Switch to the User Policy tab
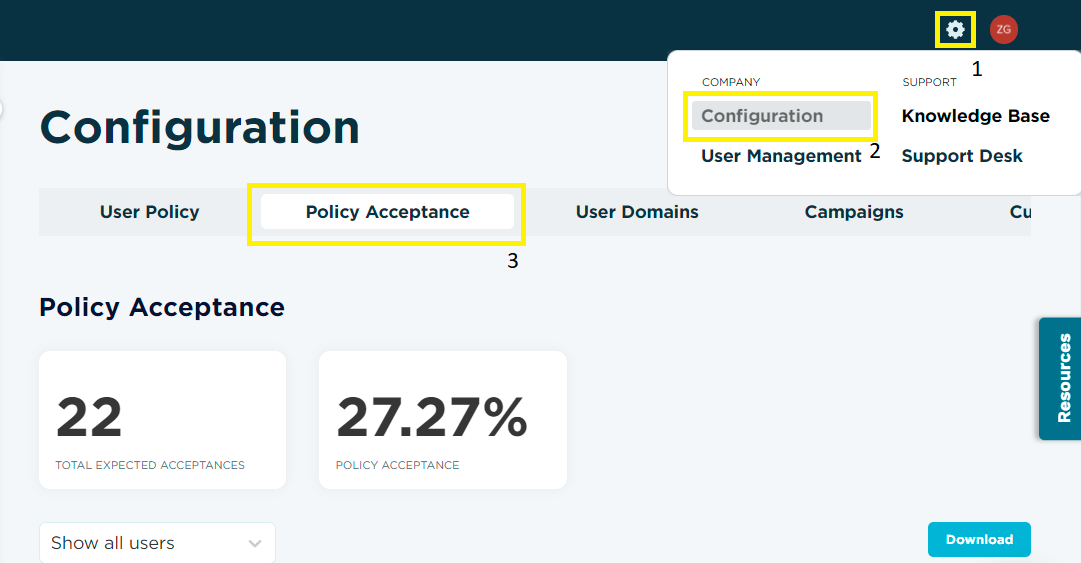 coord(150,212)
